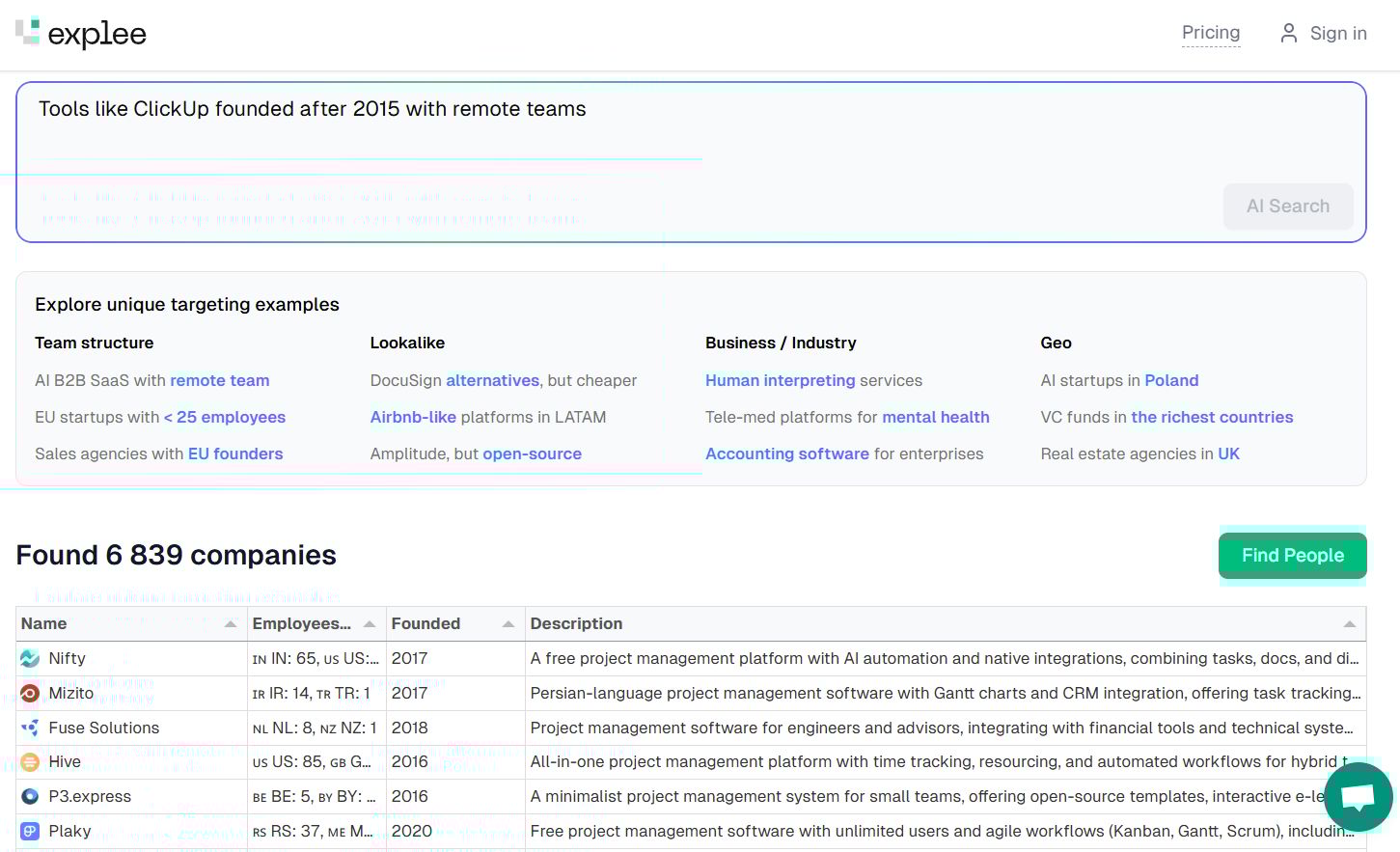This screenshot has height=852, width=1400.
Task: Open the Mizito company name
Action: pos(70,693)
